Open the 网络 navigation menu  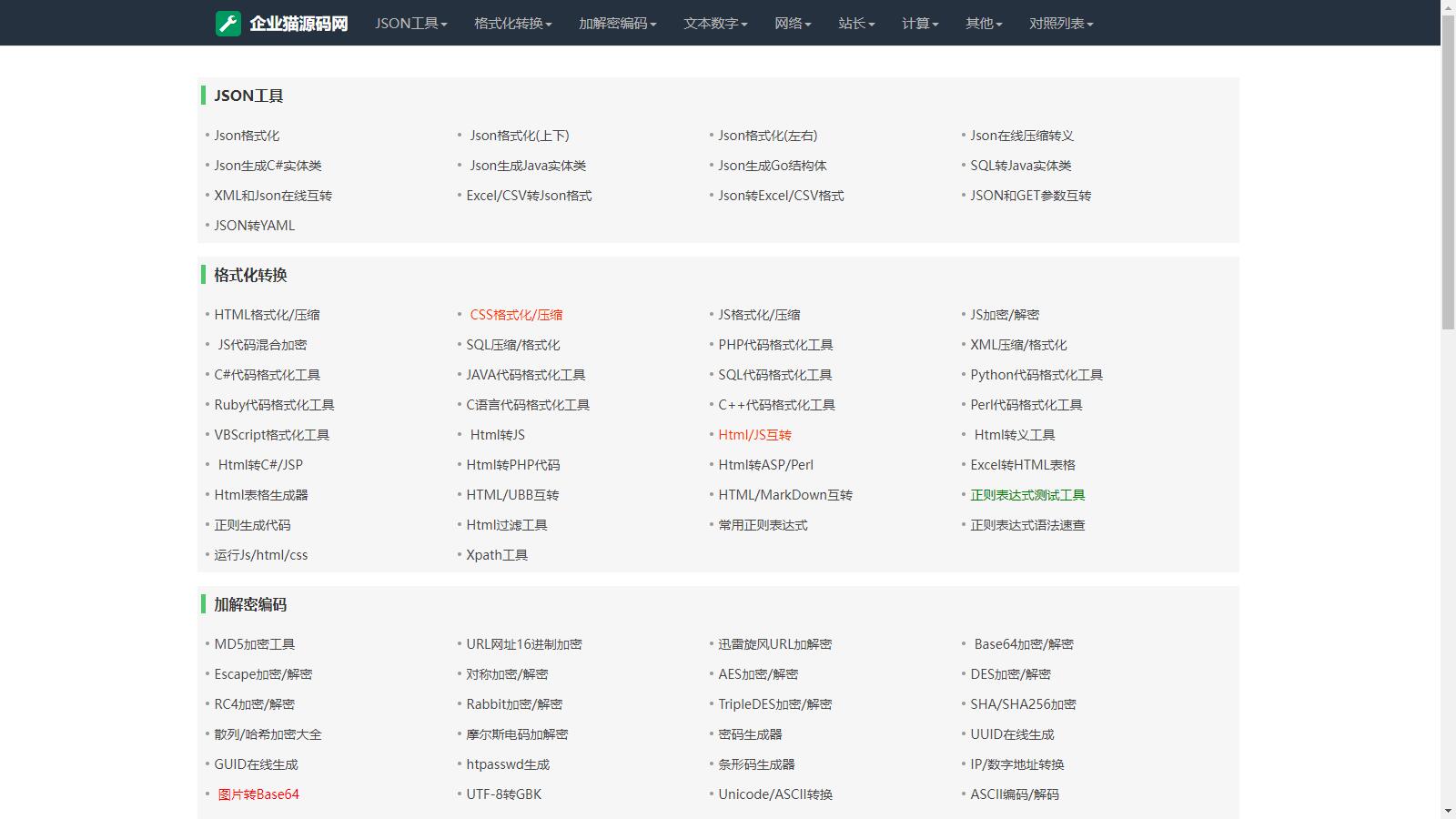click(793, 24)
